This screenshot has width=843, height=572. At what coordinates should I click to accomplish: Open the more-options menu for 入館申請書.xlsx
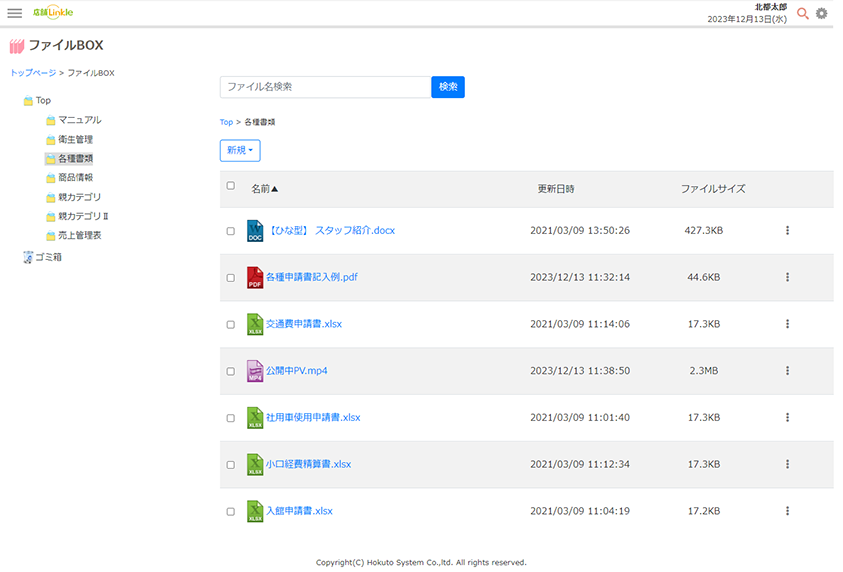point(788,511)
